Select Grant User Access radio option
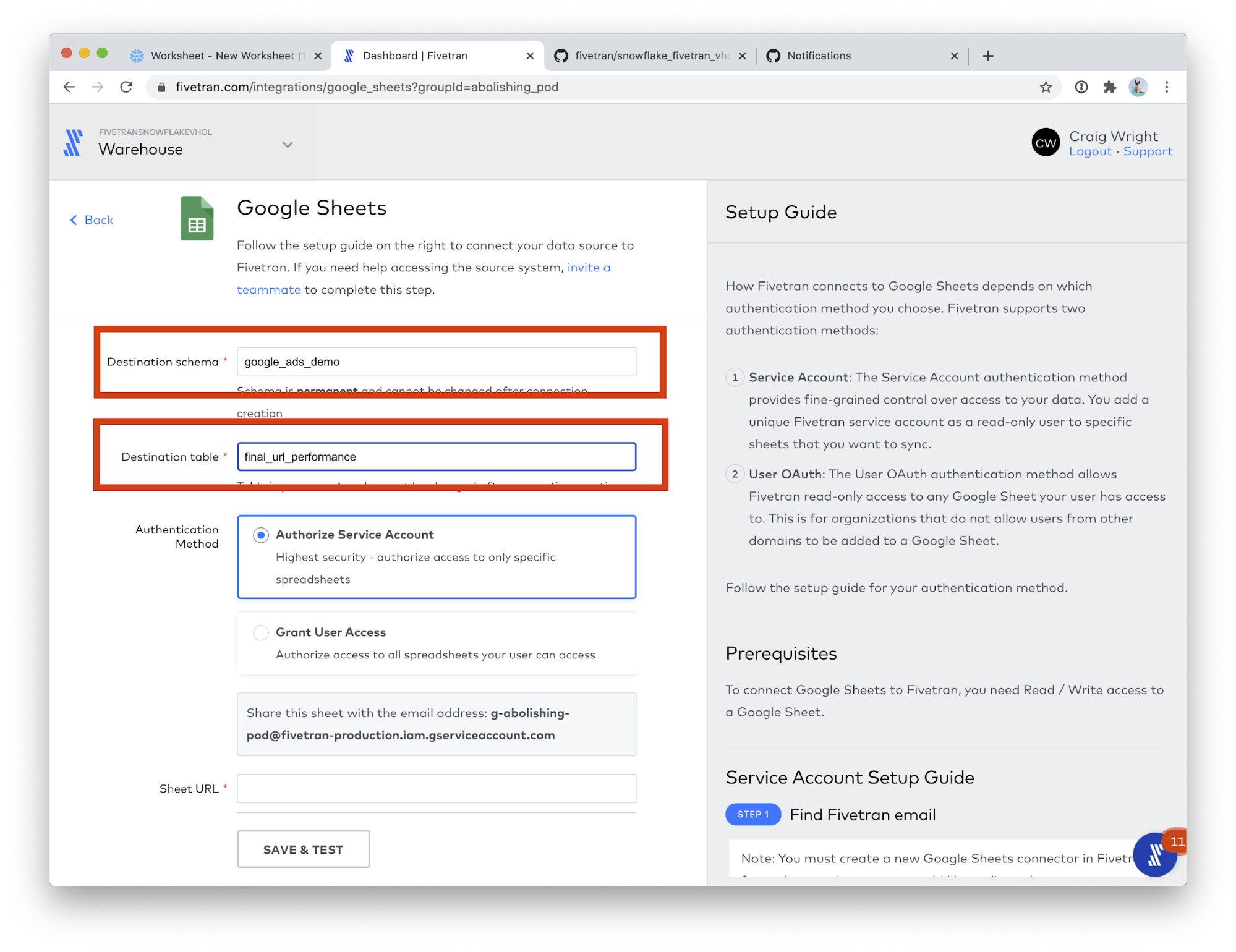The image size is (1236, 952). pyautogui.click(x=261, y=632)
